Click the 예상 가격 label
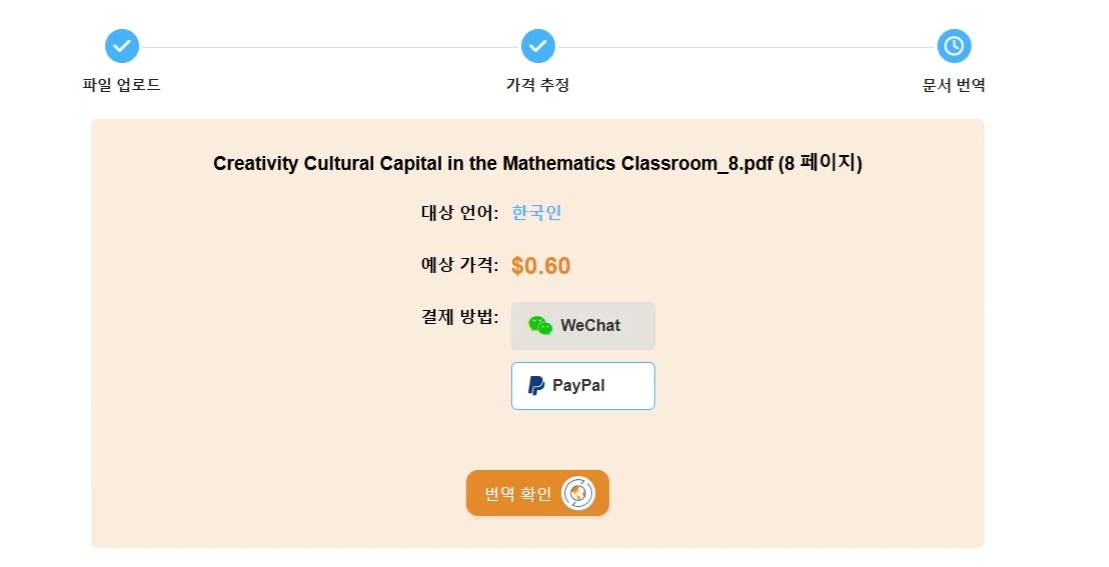The height and width of the screenshot is (567, 1109). [460, 264]
